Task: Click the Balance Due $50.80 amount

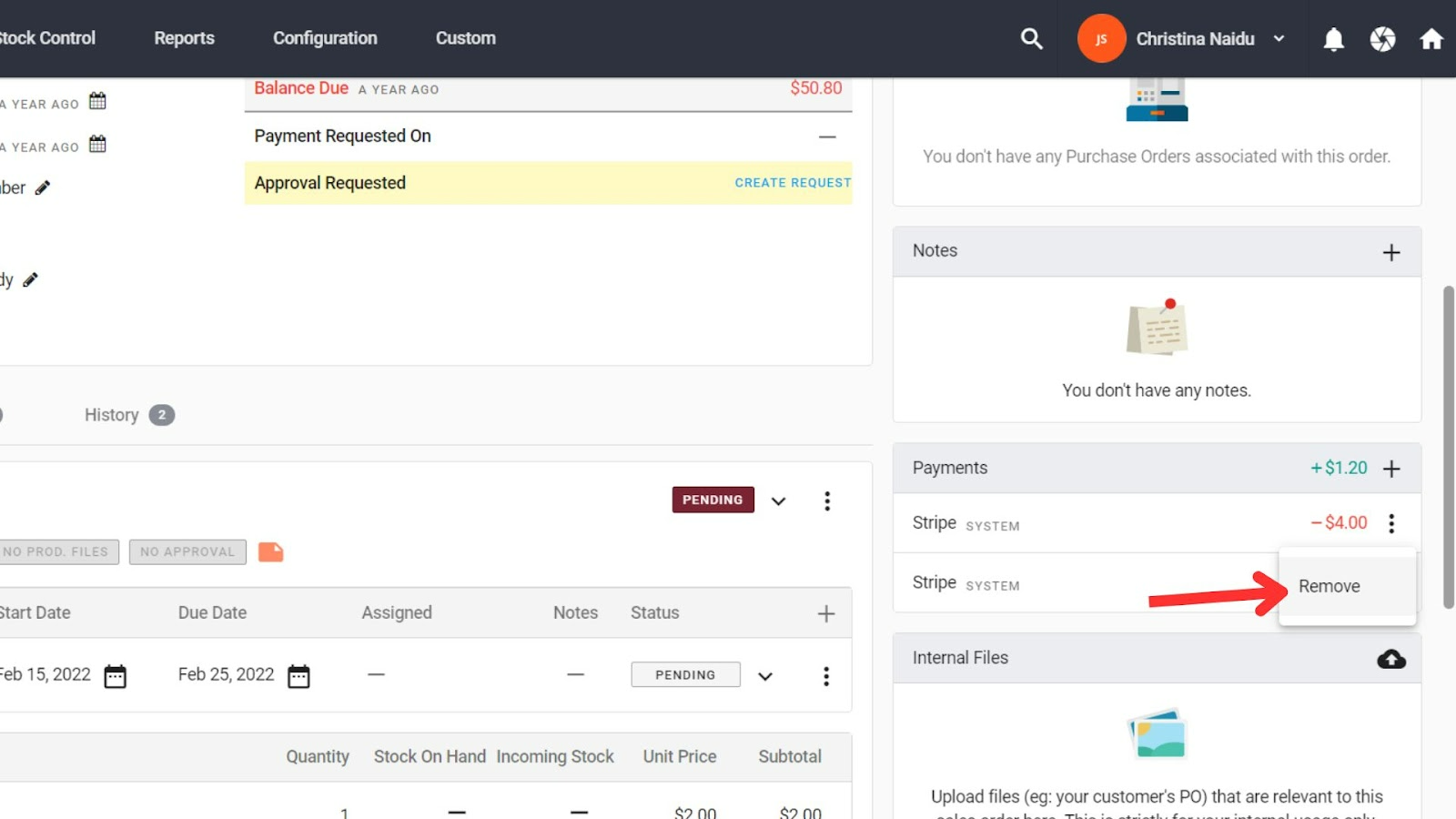Action: click(x=815, y=88)
